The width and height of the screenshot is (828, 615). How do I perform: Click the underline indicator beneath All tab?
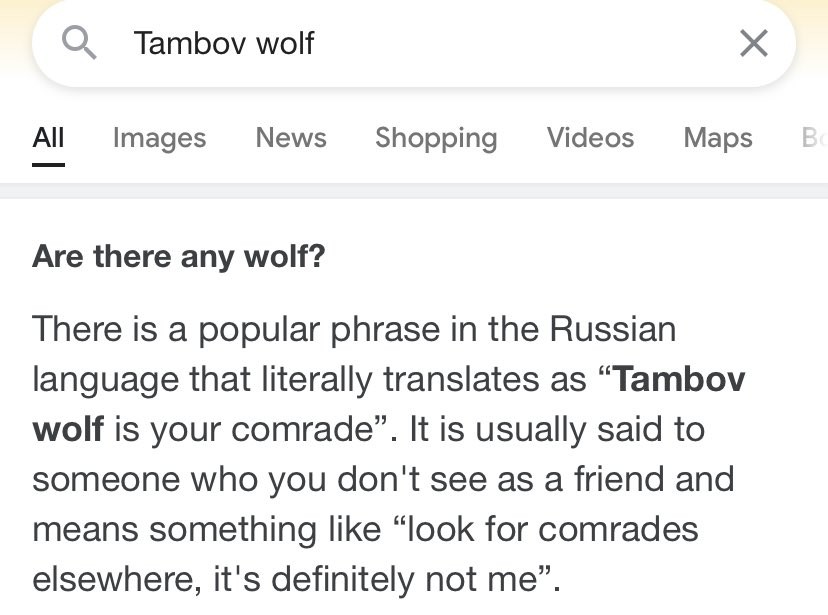tap(48, 165)
